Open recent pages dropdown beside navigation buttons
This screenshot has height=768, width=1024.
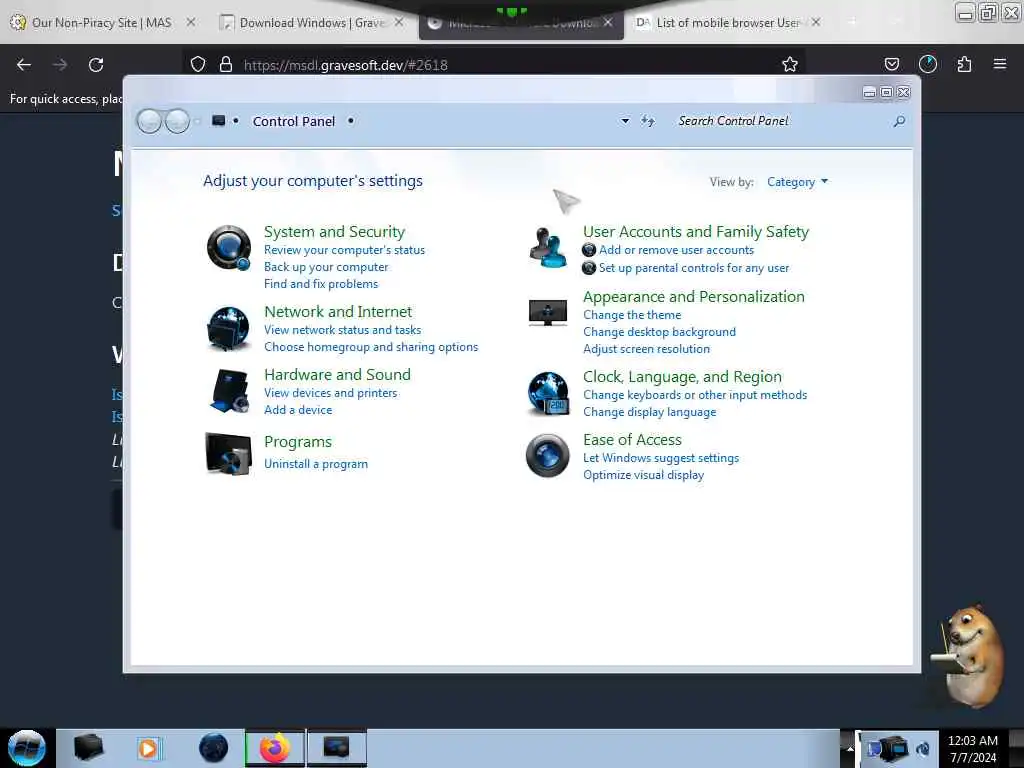[x=197, y=121]
